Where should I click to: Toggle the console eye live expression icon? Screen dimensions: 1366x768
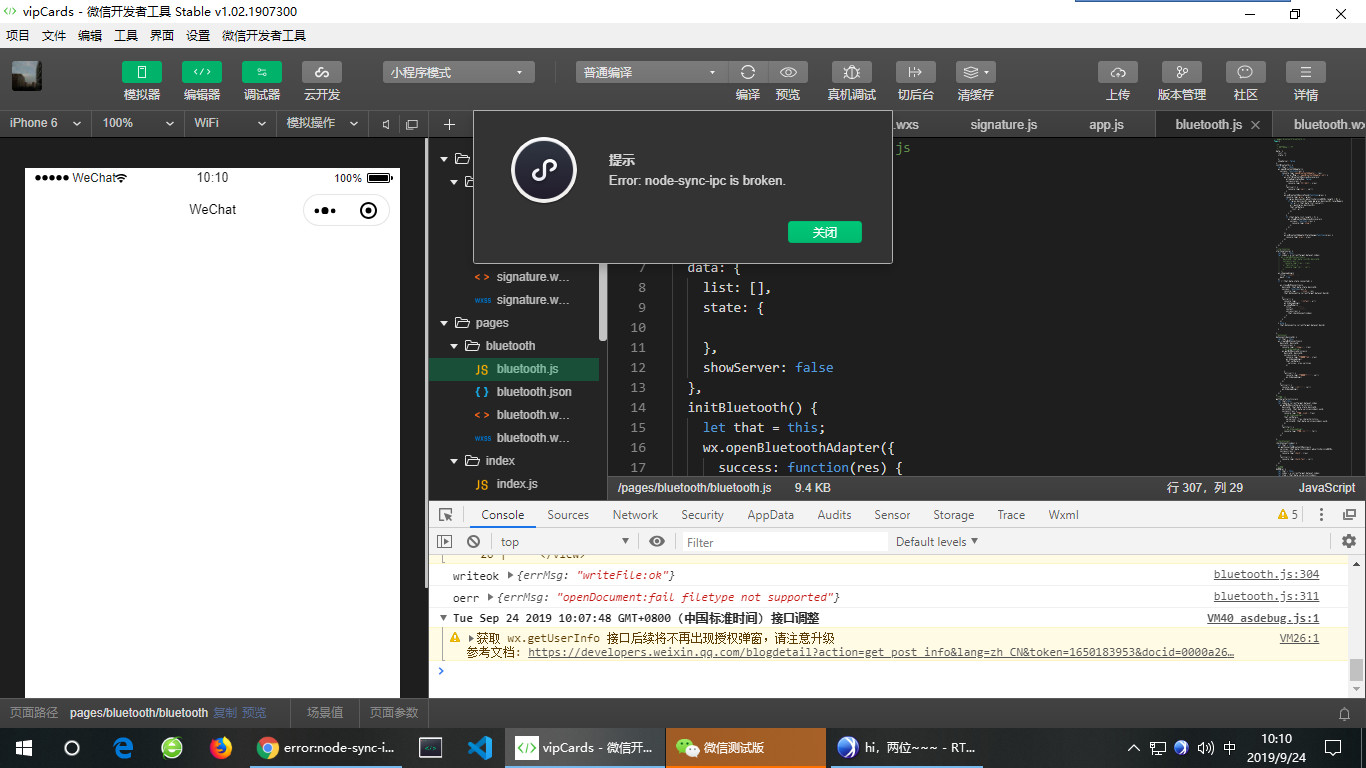coord(656,541)
